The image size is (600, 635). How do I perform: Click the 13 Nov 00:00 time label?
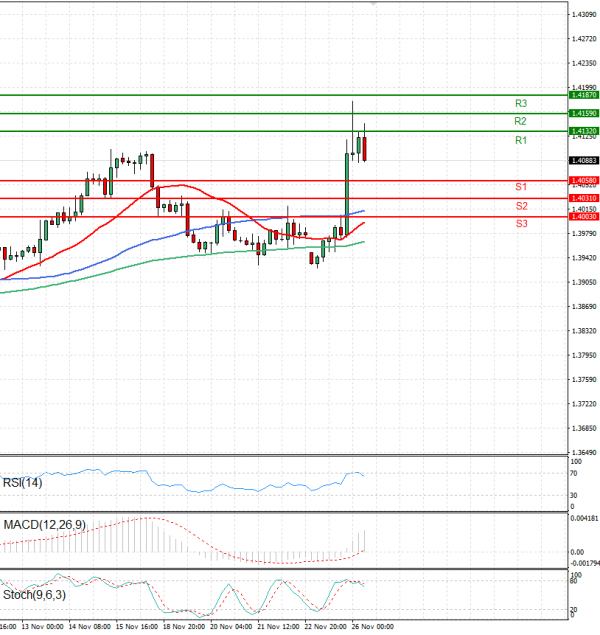click(x=43, y=626)
